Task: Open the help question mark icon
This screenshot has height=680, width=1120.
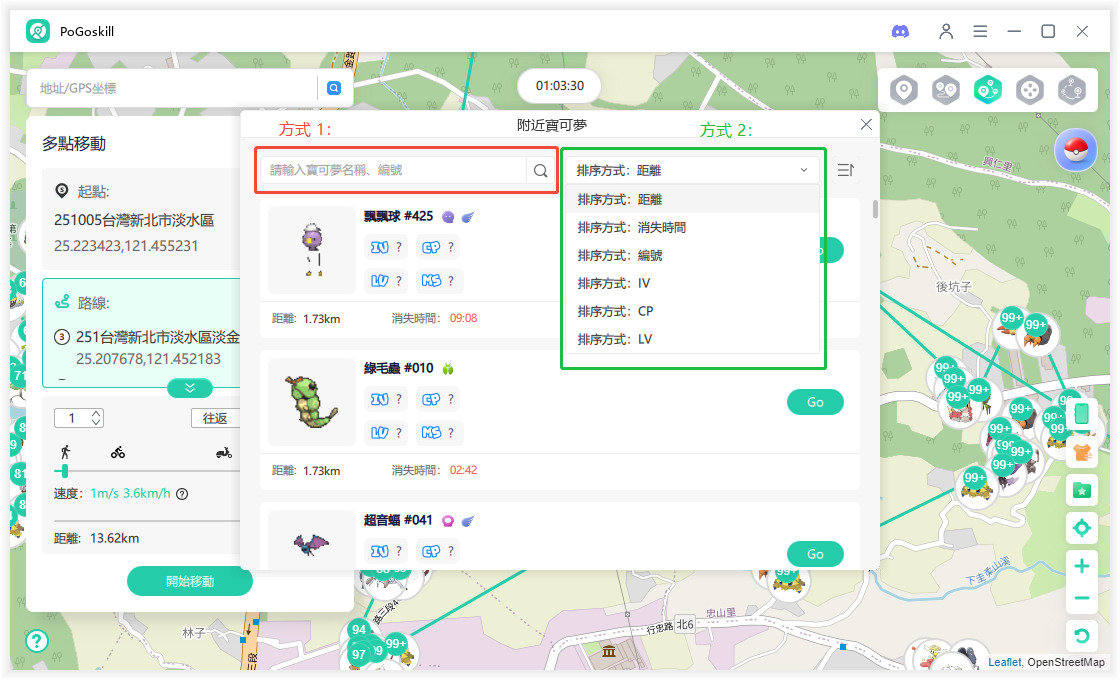Action: coord(36,641)
